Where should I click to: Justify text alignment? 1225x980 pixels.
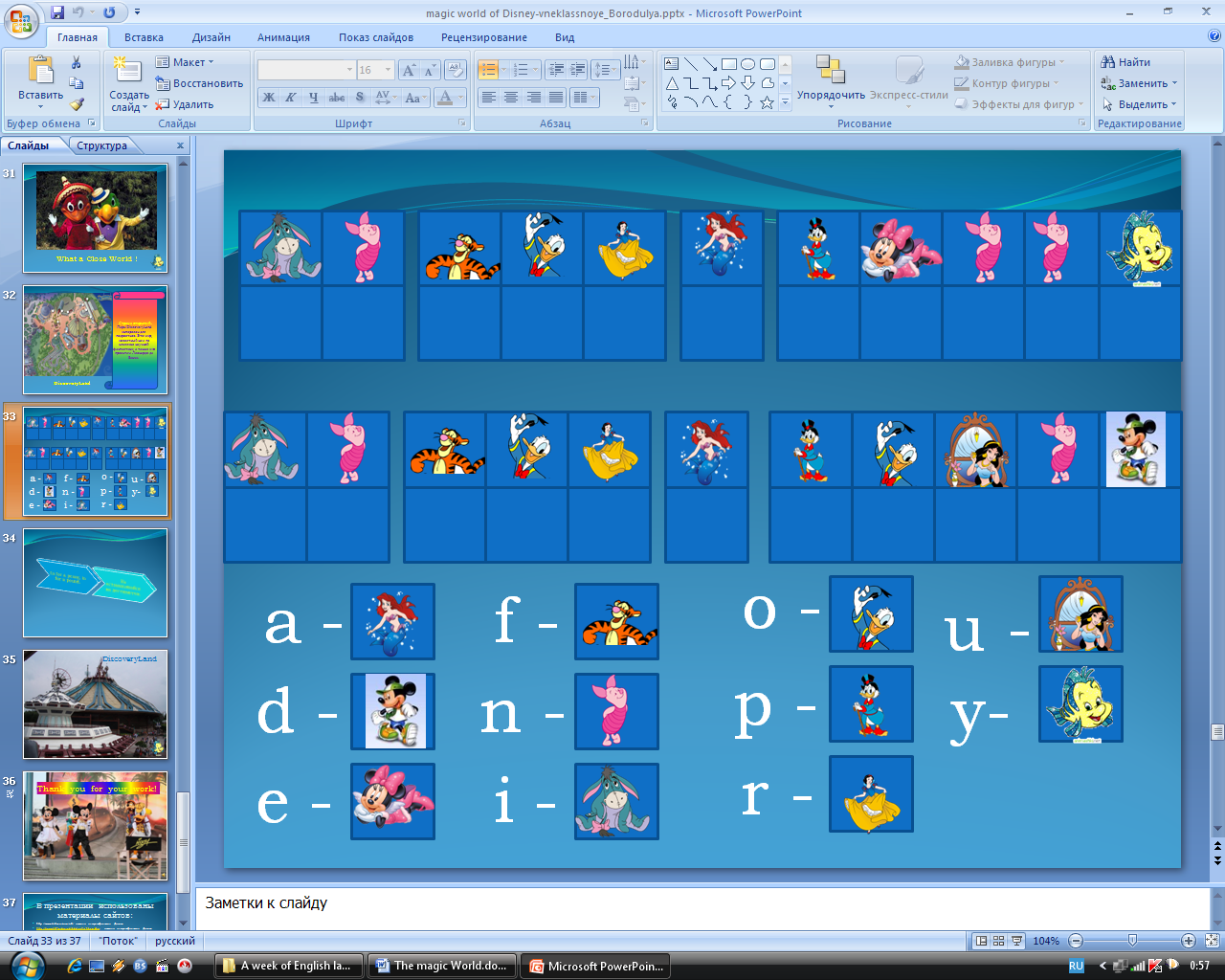pyautogui.click(x=556, y=98)
